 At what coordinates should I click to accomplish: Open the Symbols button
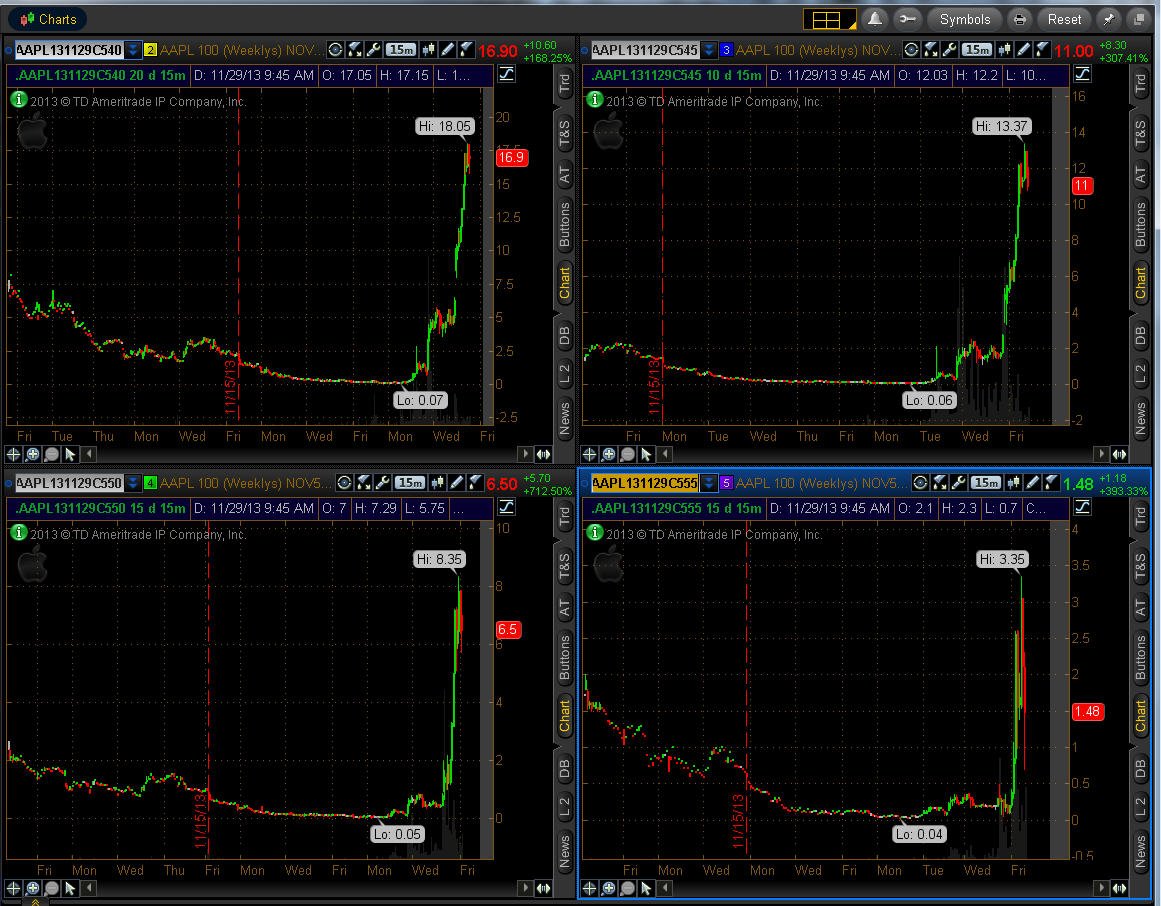pyautogui.click(x=965, y=19)
